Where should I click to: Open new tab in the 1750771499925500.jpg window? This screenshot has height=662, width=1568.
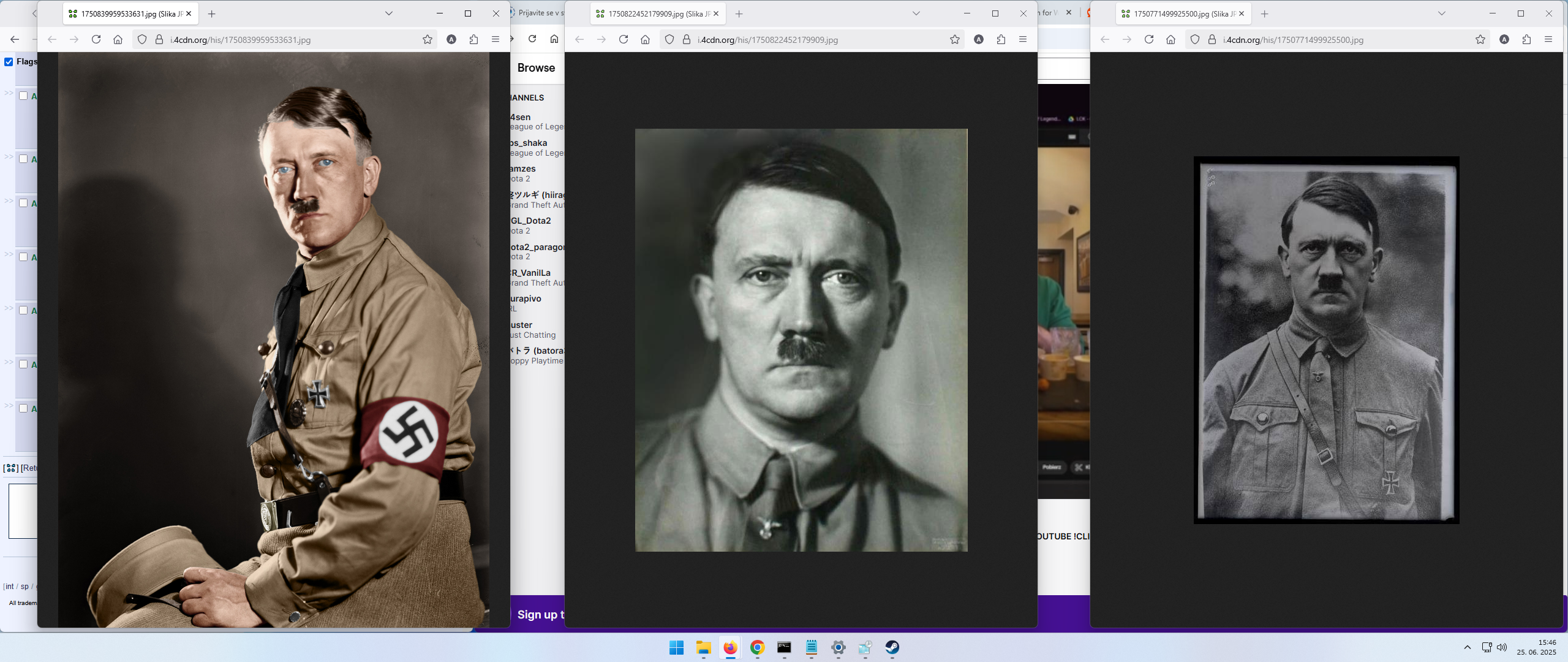pos(1265,13)
